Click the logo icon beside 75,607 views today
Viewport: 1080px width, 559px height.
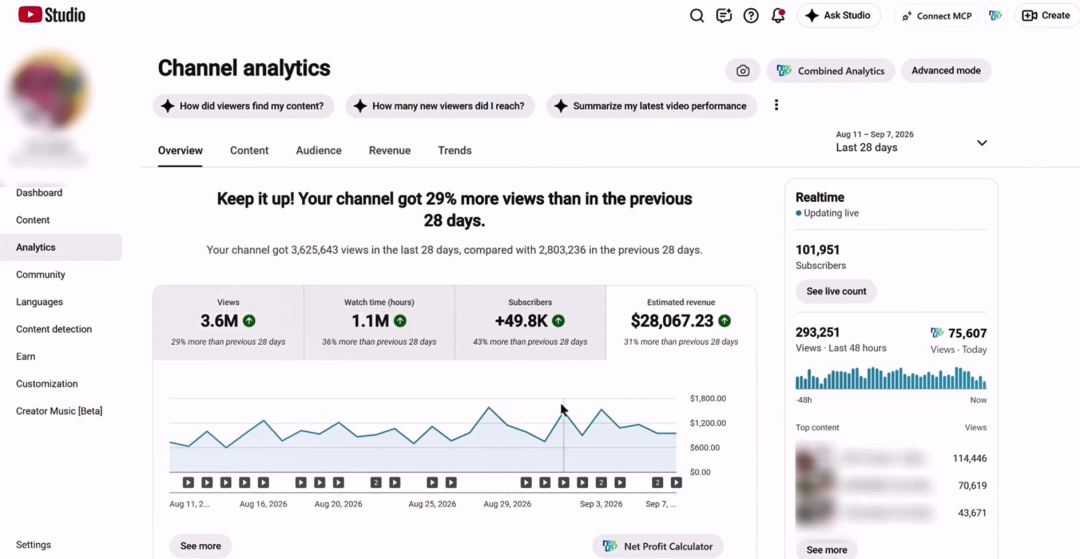(937, 333)
